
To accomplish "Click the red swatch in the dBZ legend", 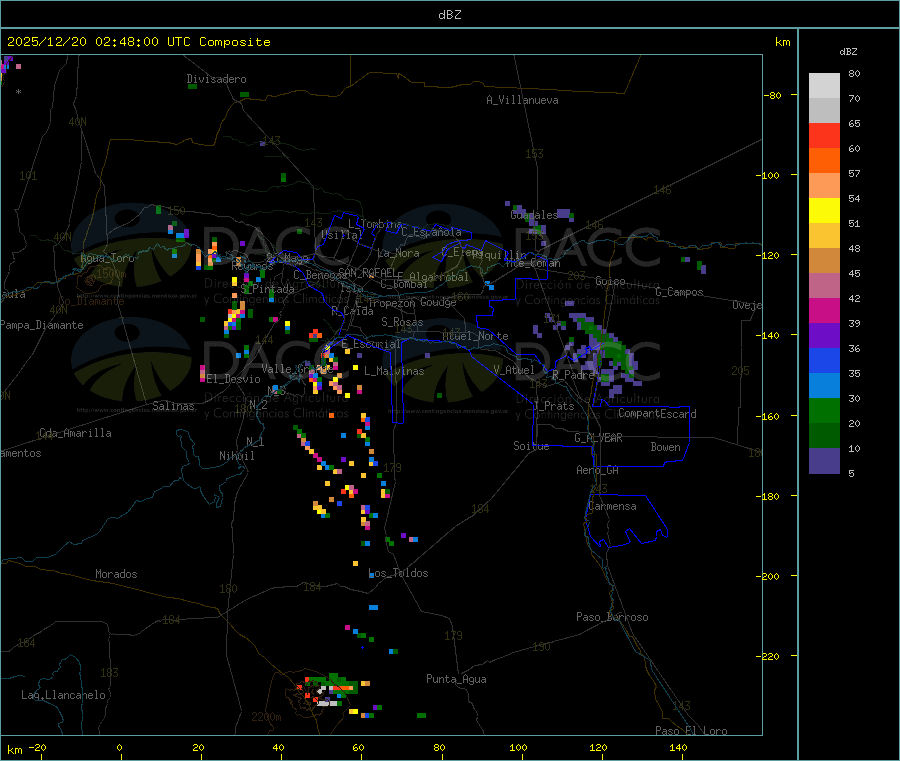I will [824, 135].
